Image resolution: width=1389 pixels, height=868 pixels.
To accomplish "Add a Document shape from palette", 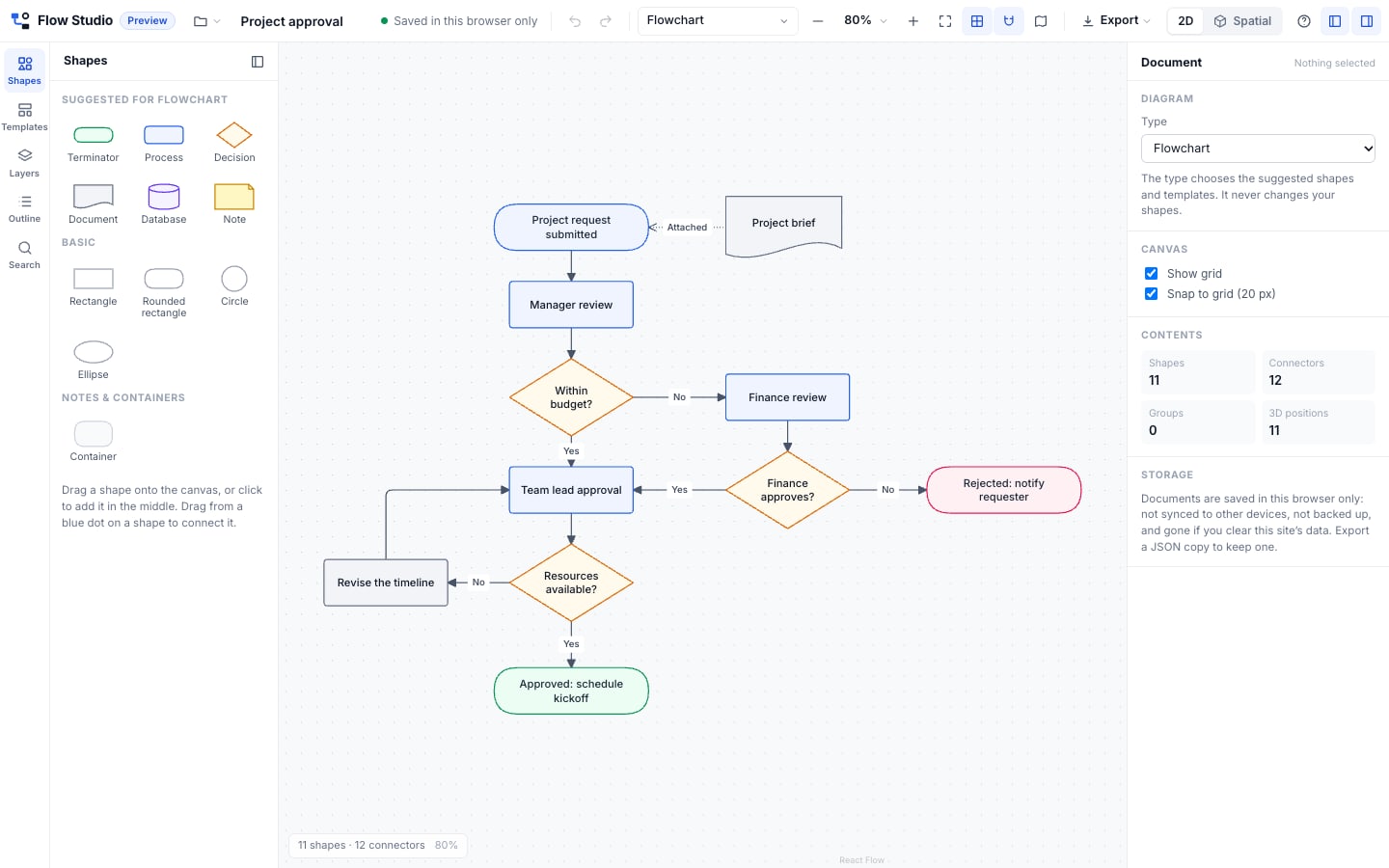I will tap(94, 204).
